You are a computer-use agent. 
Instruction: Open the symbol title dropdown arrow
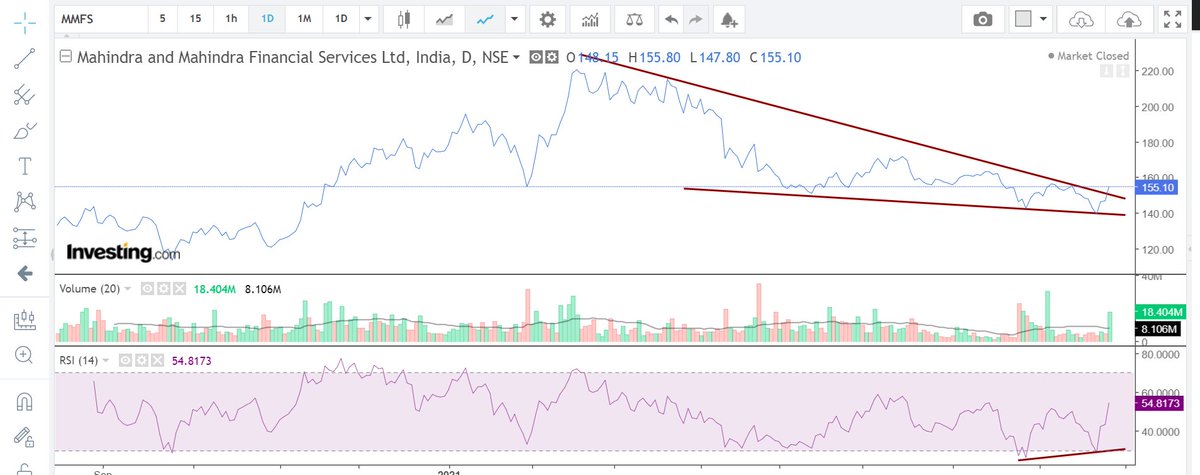(516, 58)
